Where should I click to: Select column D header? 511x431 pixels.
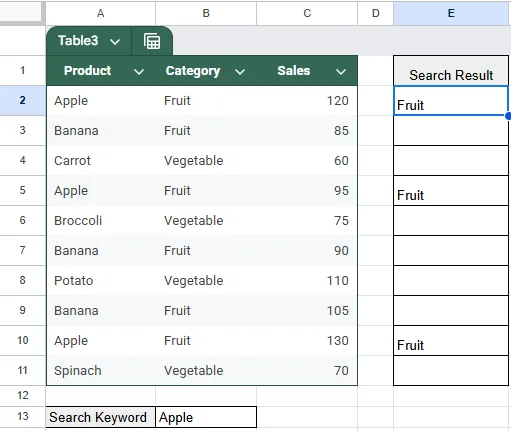pyautogui.click(x=376, y=13)
